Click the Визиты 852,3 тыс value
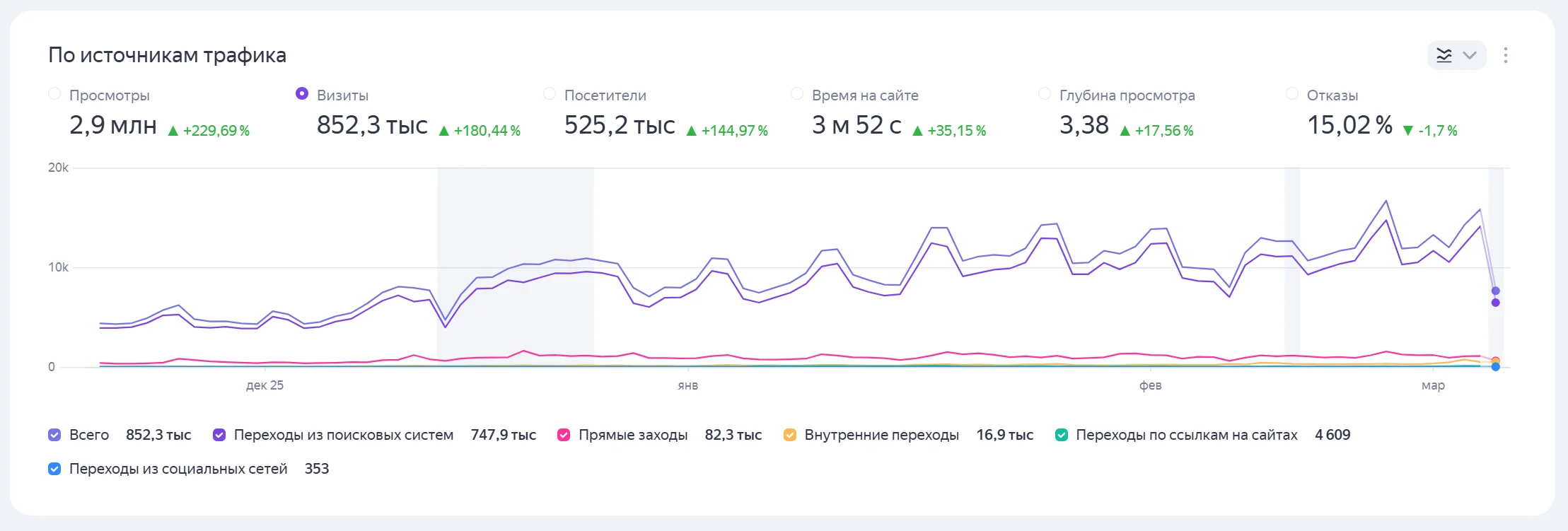1568x531 pixels. [372, 125]
